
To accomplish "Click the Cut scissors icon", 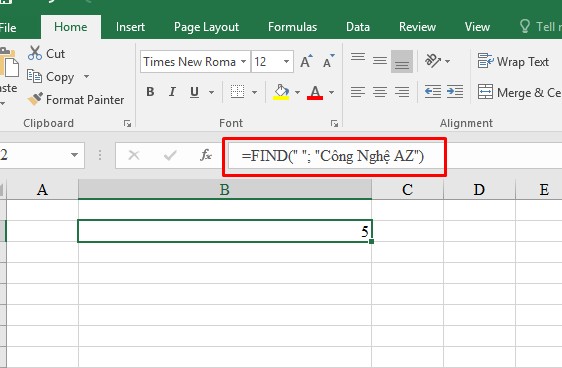I will point(35,53).
